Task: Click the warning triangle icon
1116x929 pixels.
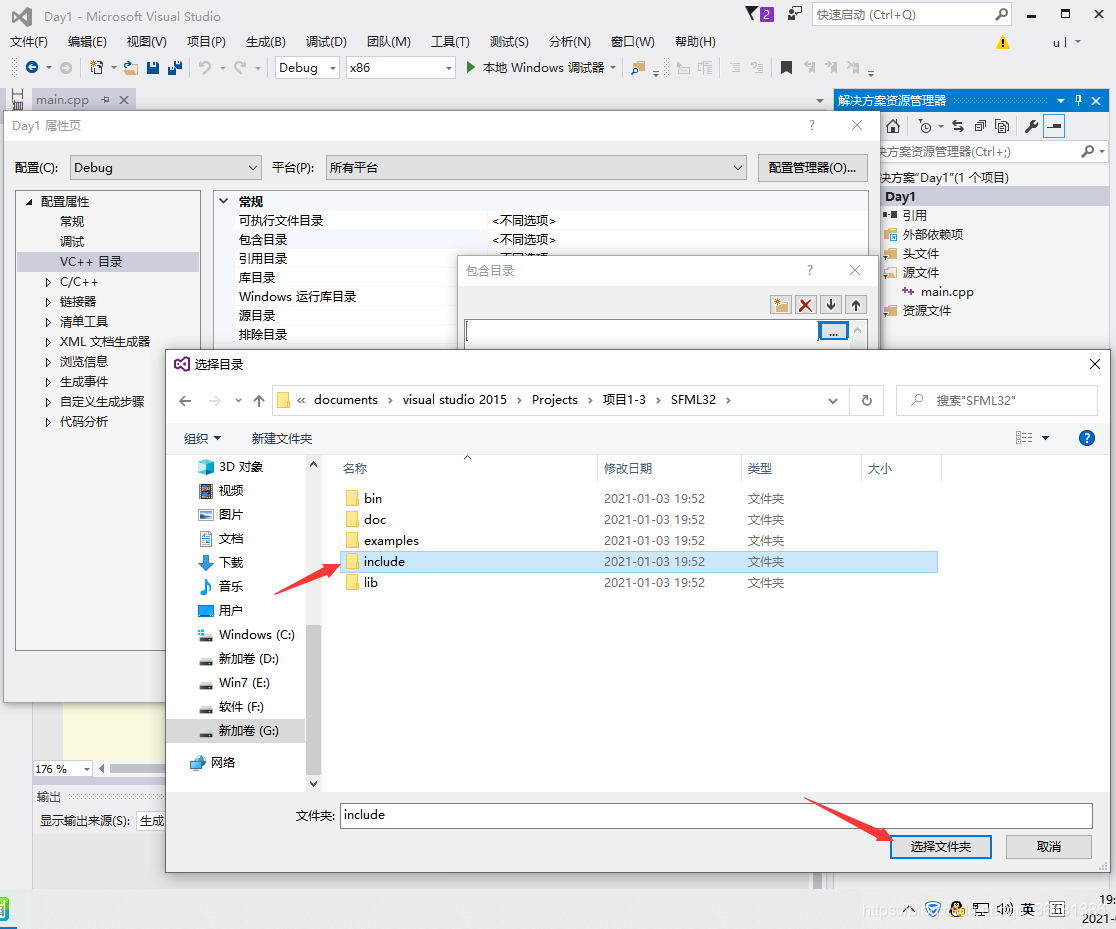Action: (1003, 43)
